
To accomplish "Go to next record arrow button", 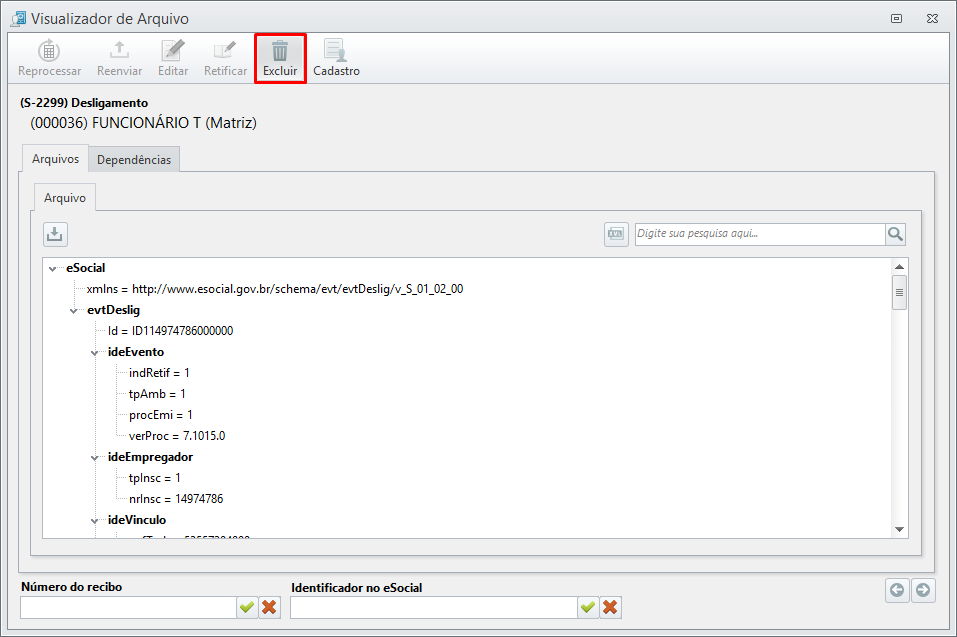I will click(x=923, y=590).
